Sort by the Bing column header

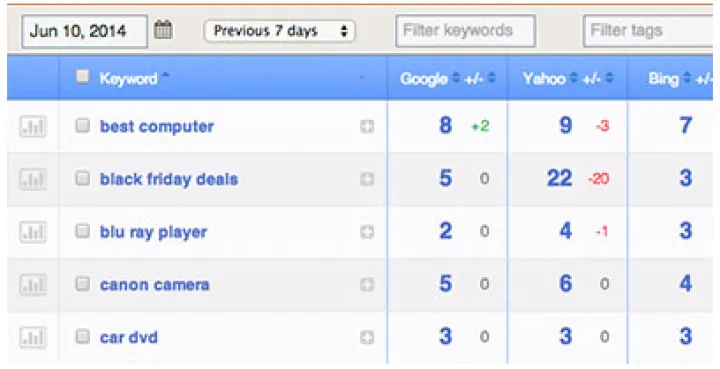coord(664,79)
